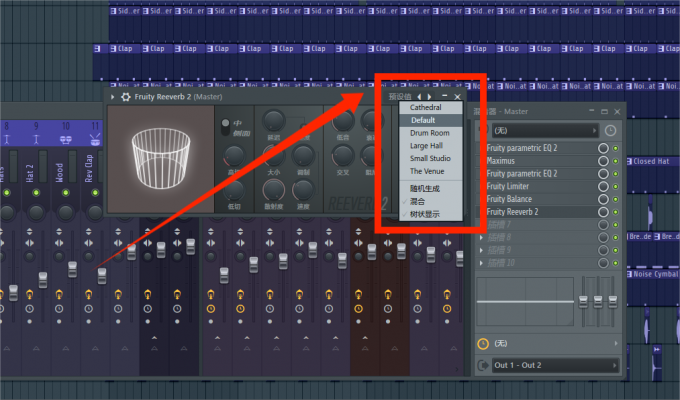Click Hat 2 track yellow polarity icon
The image size is (680, 400).
(29, 294)
